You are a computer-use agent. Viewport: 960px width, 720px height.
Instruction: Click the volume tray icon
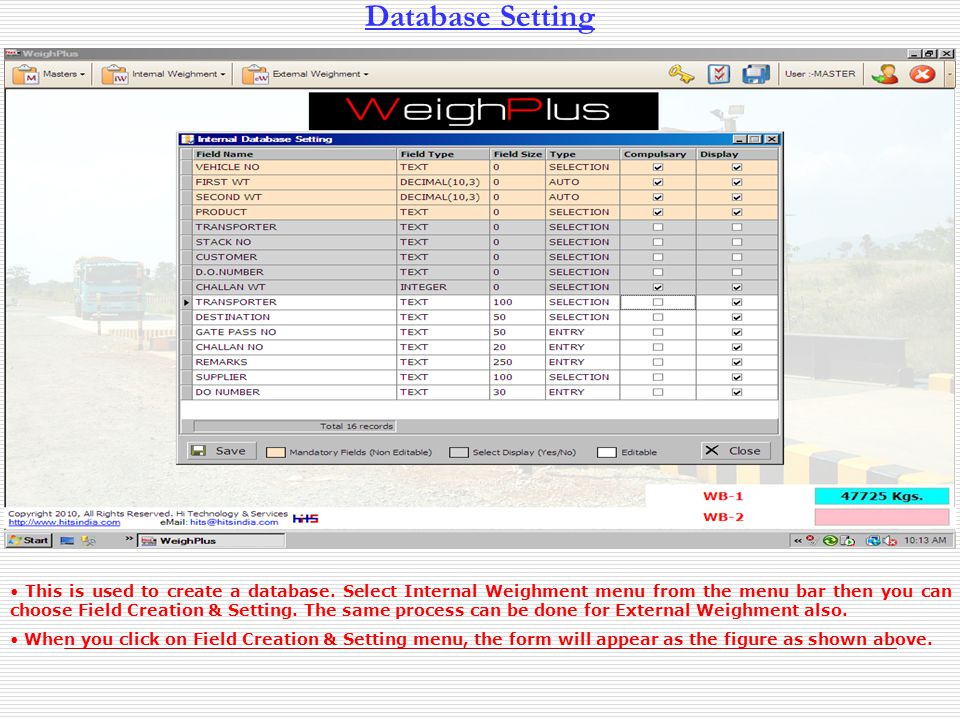click(x=890, y=541)
